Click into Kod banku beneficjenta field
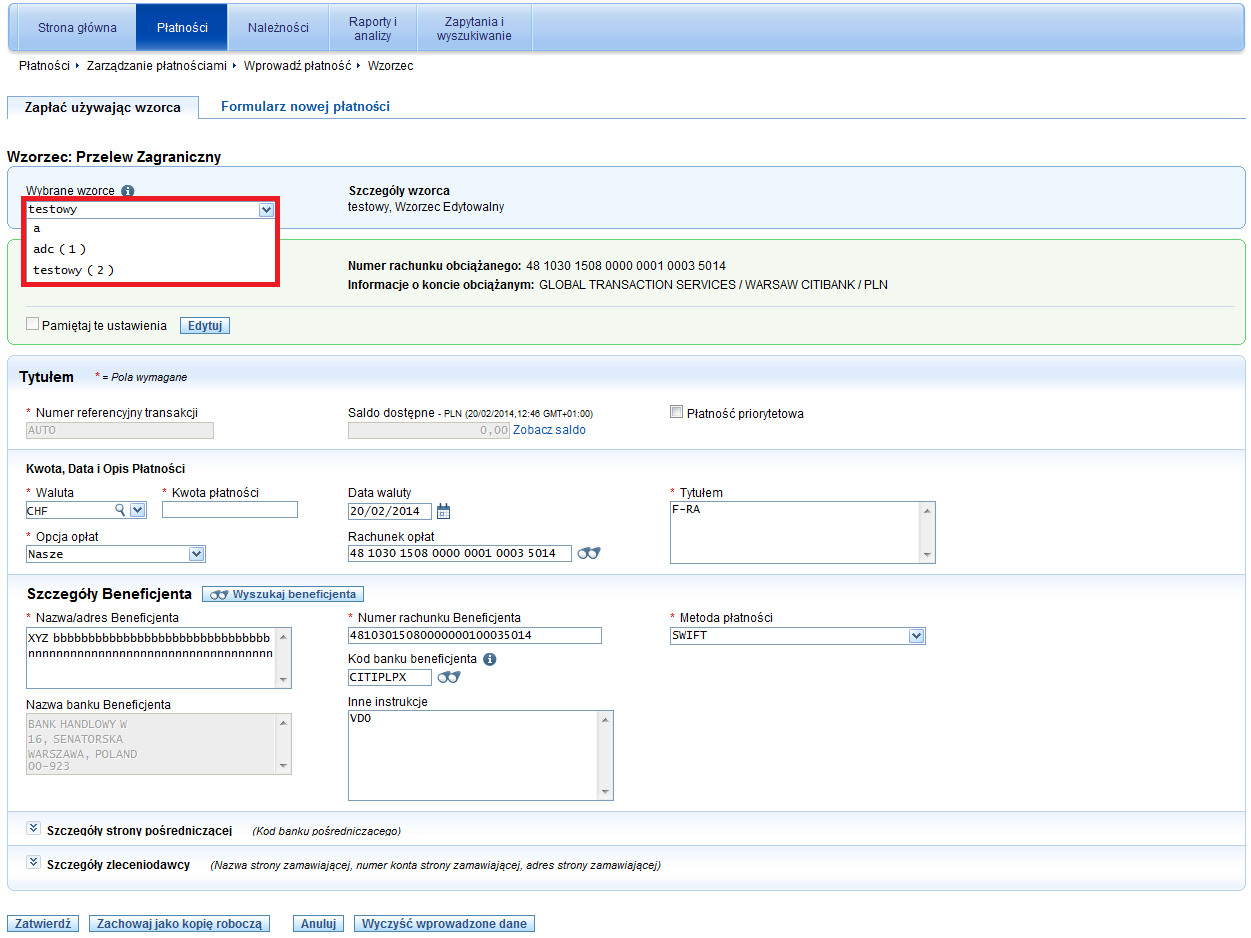The height and width of the screenshot is (938, 1251). tap(390, 677)
